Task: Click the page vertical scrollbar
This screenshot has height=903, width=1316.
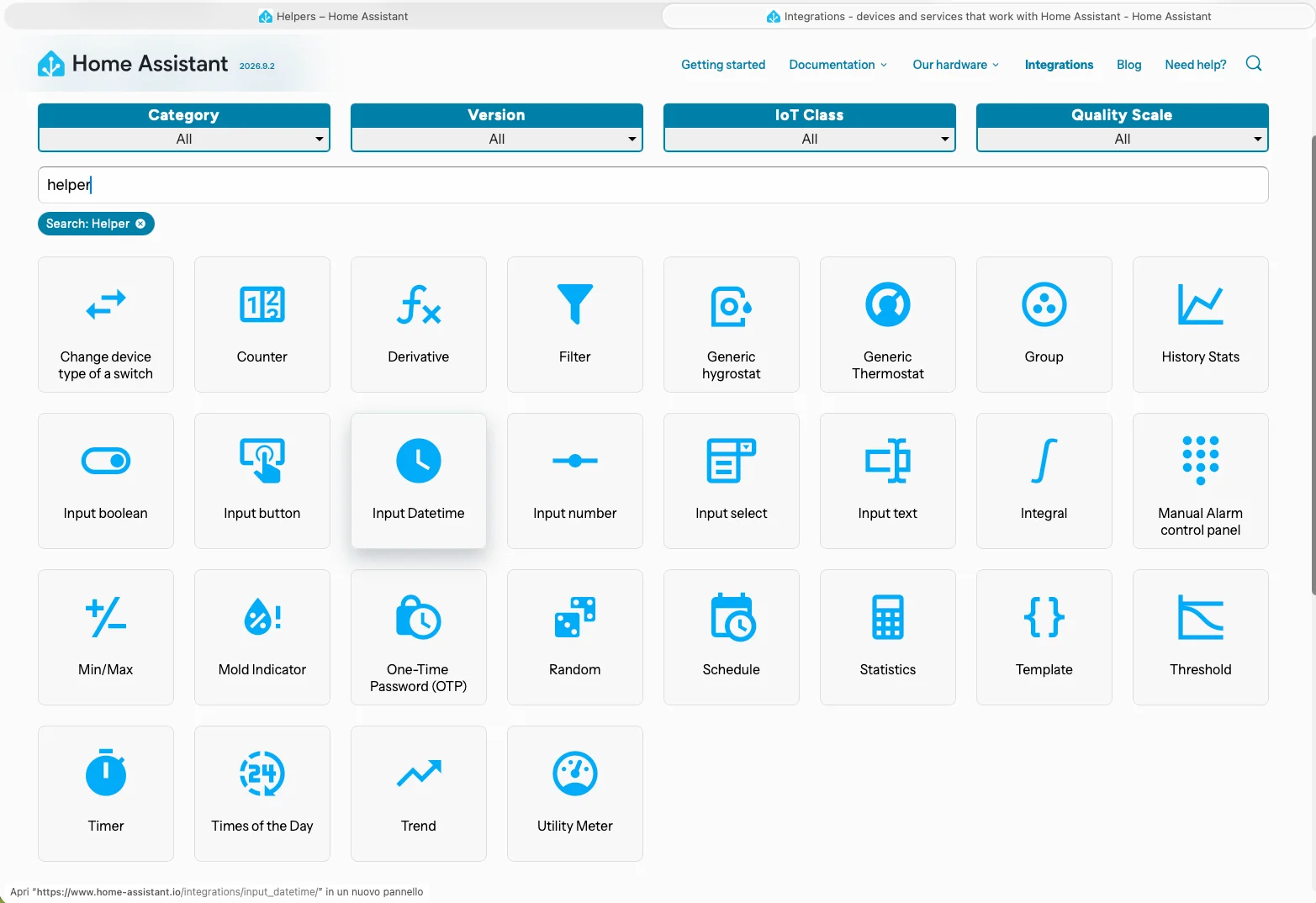Action: (1313, 365)
